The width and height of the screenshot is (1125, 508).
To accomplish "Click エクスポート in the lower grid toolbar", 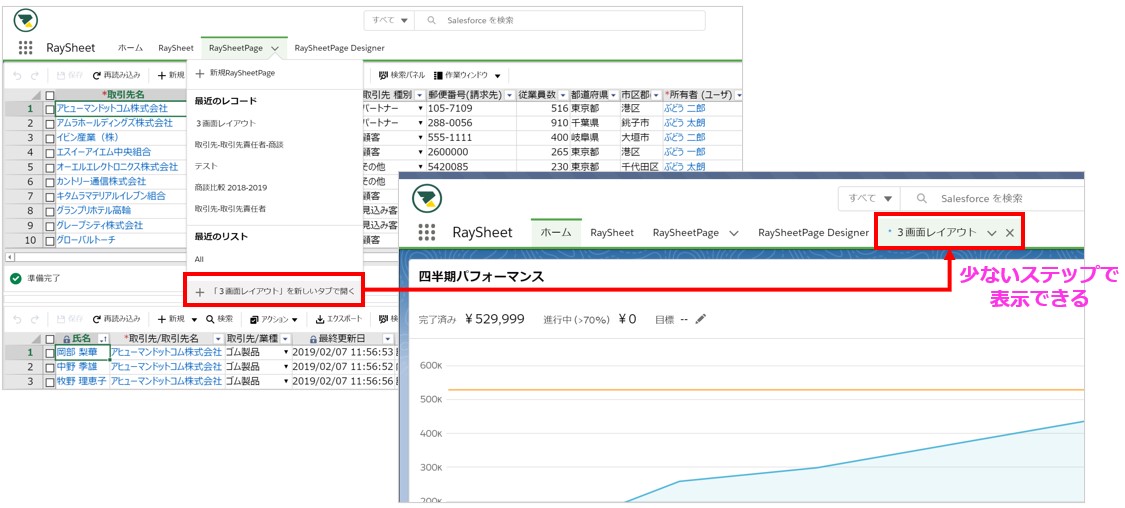I will click(x=339, y=319).
